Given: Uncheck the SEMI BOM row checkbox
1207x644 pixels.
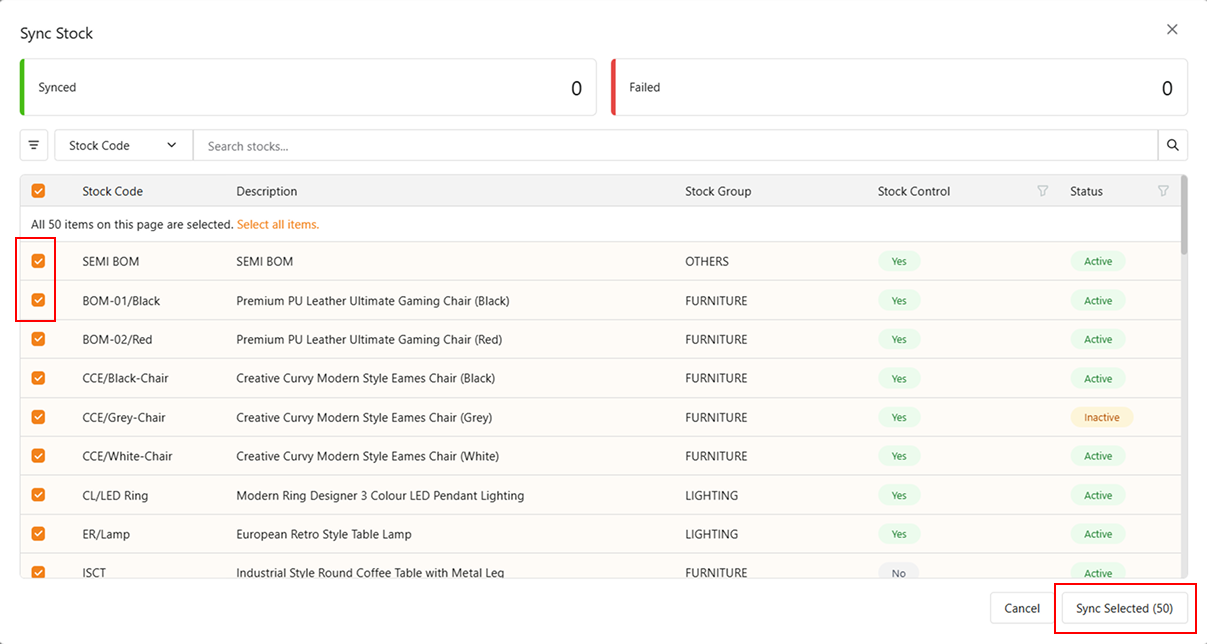Looking at the screenshot, I should 38,261.
